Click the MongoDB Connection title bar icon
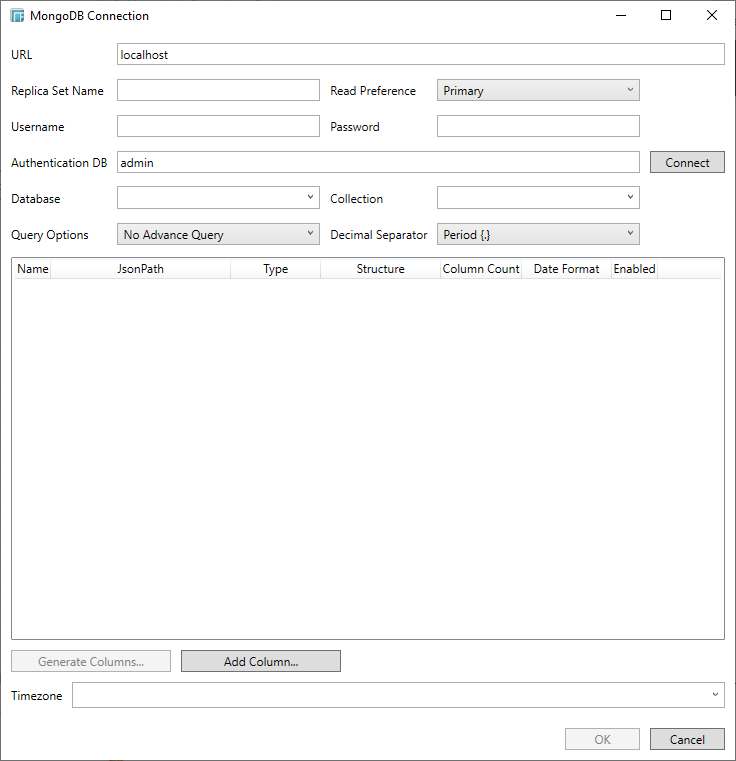 pyautogui.click(x=17, y=16)
